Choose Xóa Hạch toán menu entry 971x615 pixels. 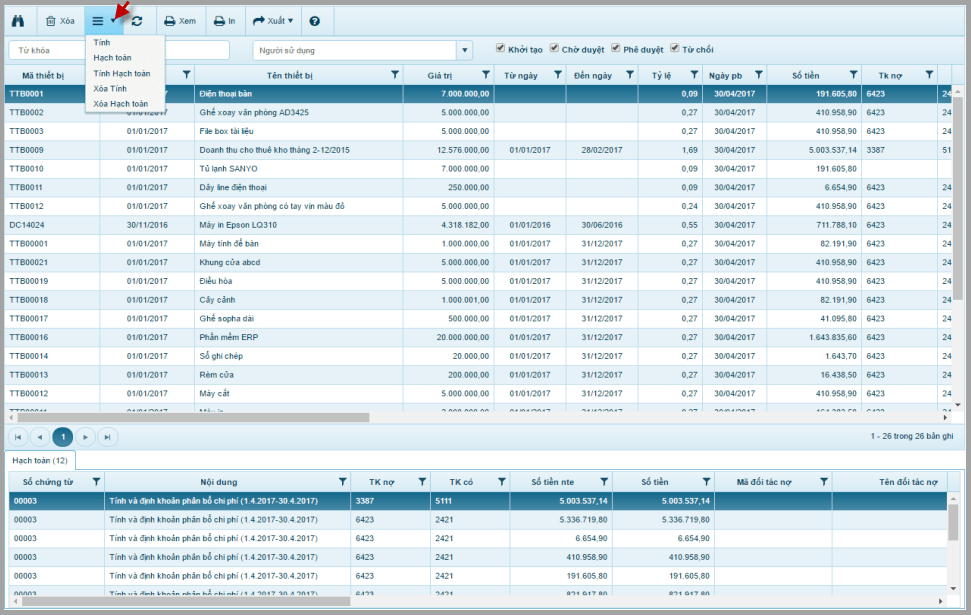pyautogui.click(x=120, y=103)
